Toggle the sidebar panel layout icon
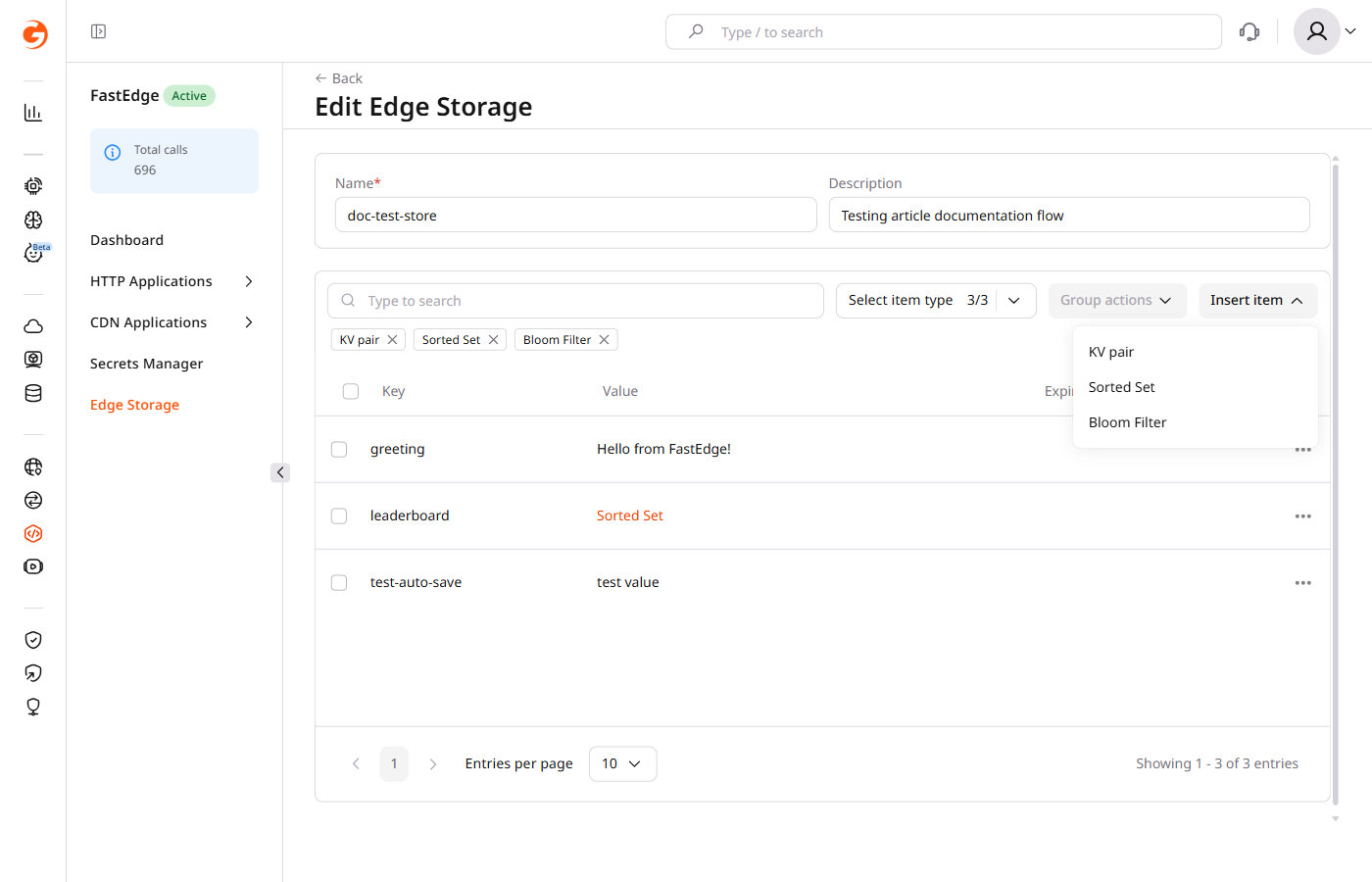Viewport: 1372px width, 882px height. tap(98, 31)
